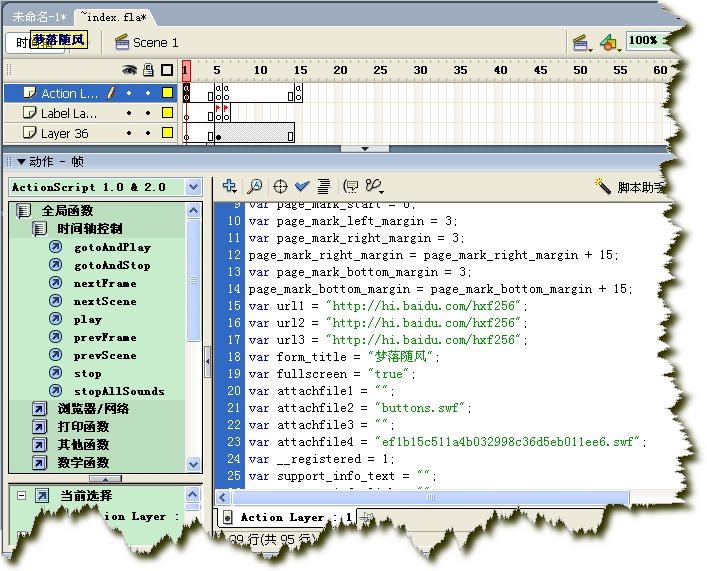
Task: Click Scene 1 in the edit bar
Action: 147,42
